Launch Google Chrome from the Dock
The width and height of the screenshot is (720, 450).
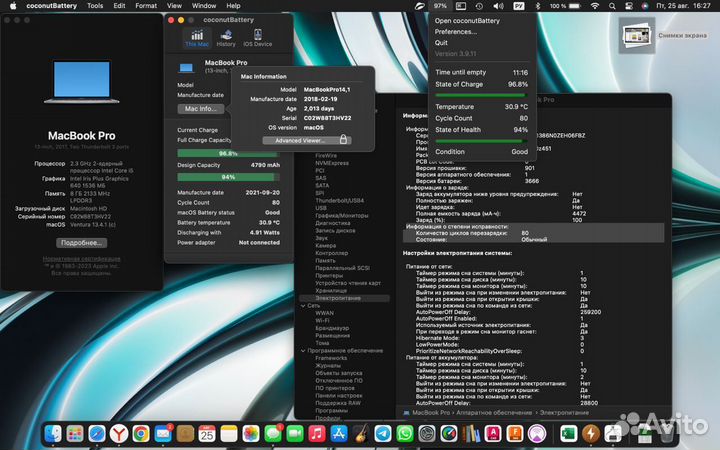(x=141, y=433)
